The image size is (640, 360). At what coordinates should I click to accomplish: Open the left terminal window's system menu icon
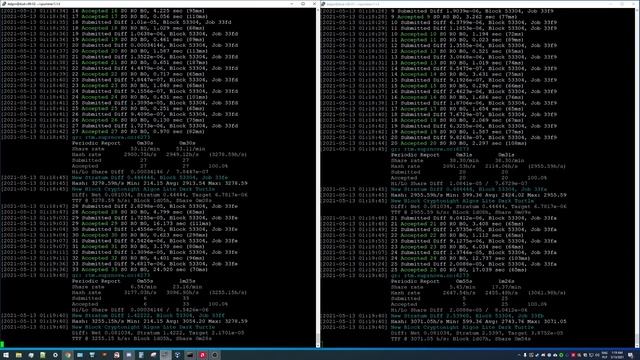(x=4, y=4)
